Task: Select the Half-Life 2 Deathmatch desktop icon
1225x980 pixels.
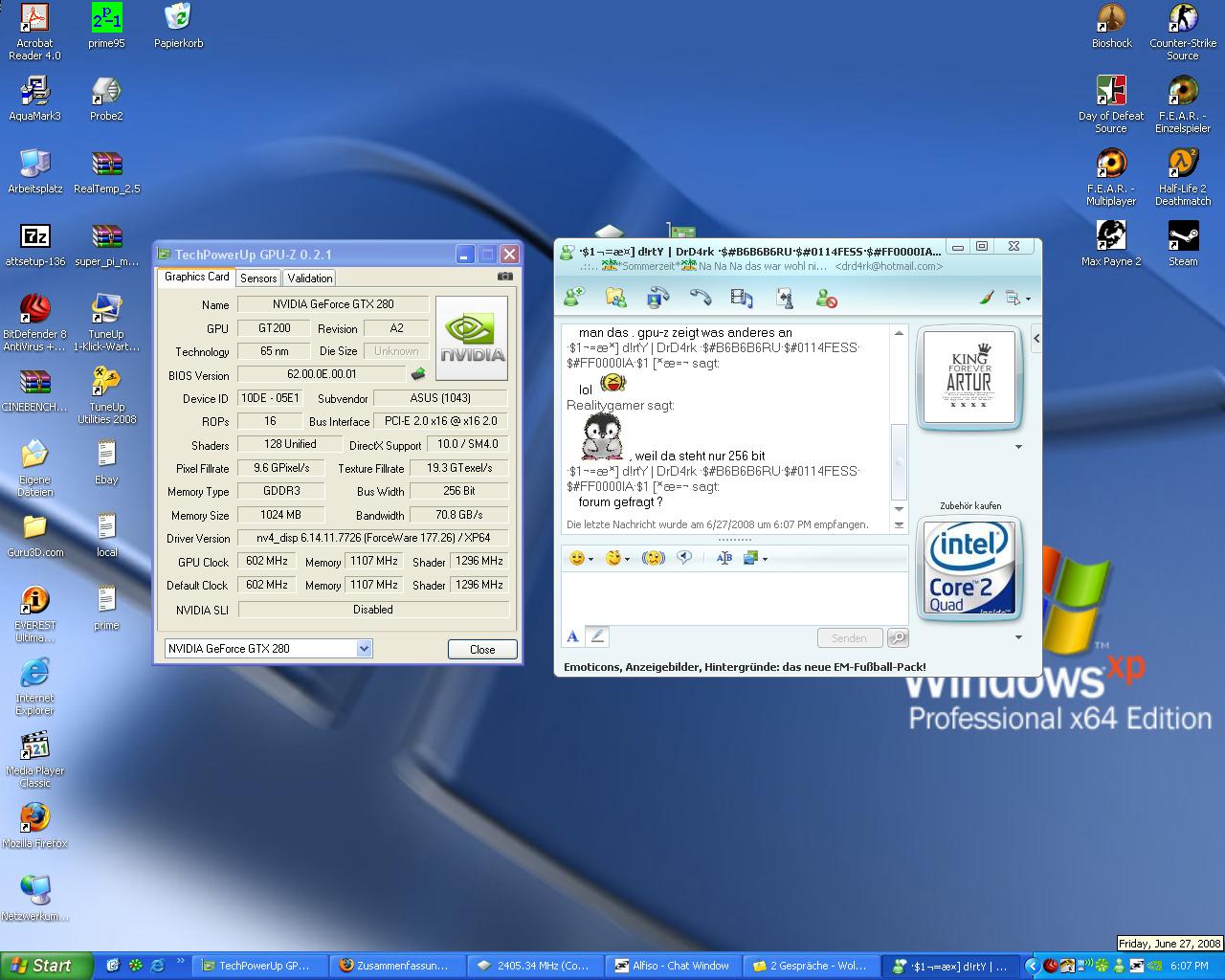Action: 1183,177
